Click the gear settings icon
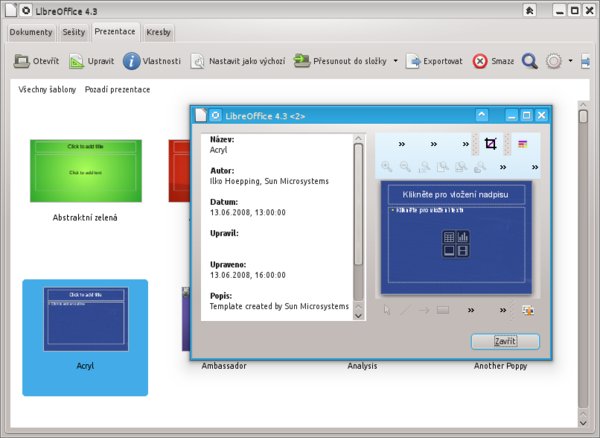The width and height of the screenshot is (600, 438). 554,61
